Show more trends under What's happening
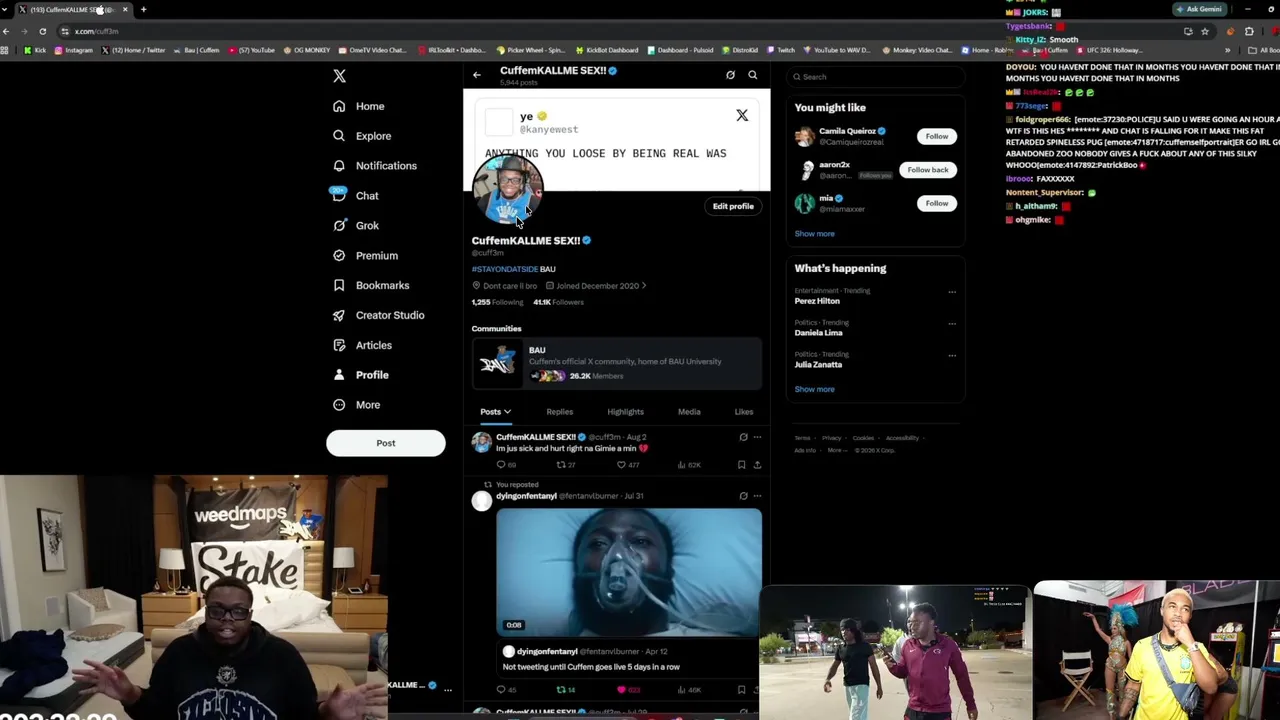Viewport: 1280px width, 720px height. click(x=814, y=389)
